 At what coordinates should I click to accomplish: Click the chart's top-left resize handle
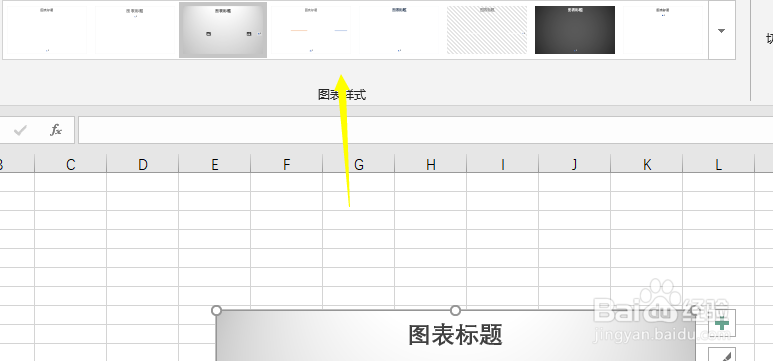pyautogui.click(x=216, y=310)
